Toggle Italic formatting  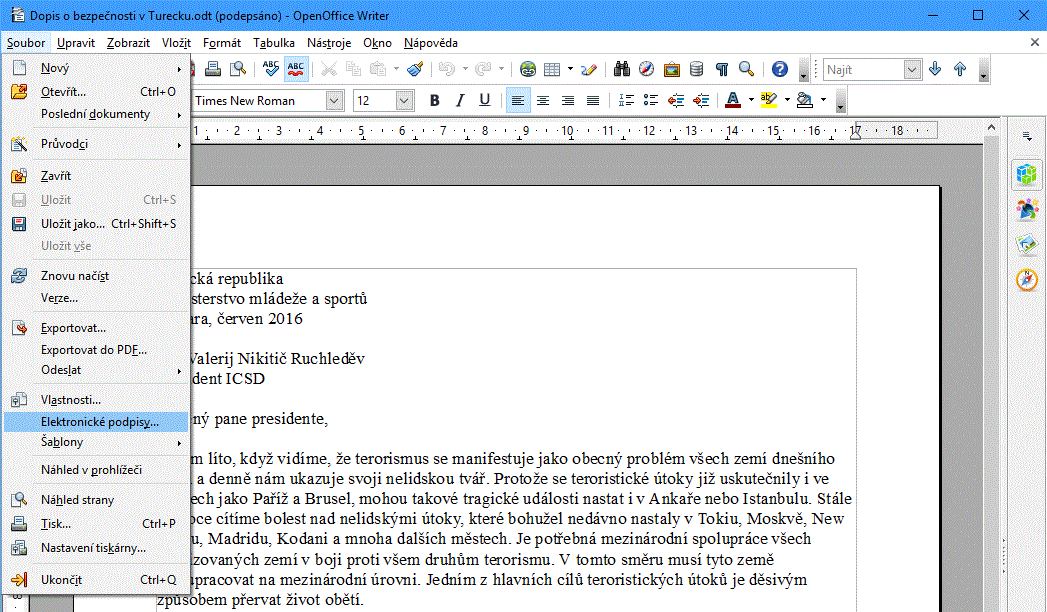tap(459, 100)
